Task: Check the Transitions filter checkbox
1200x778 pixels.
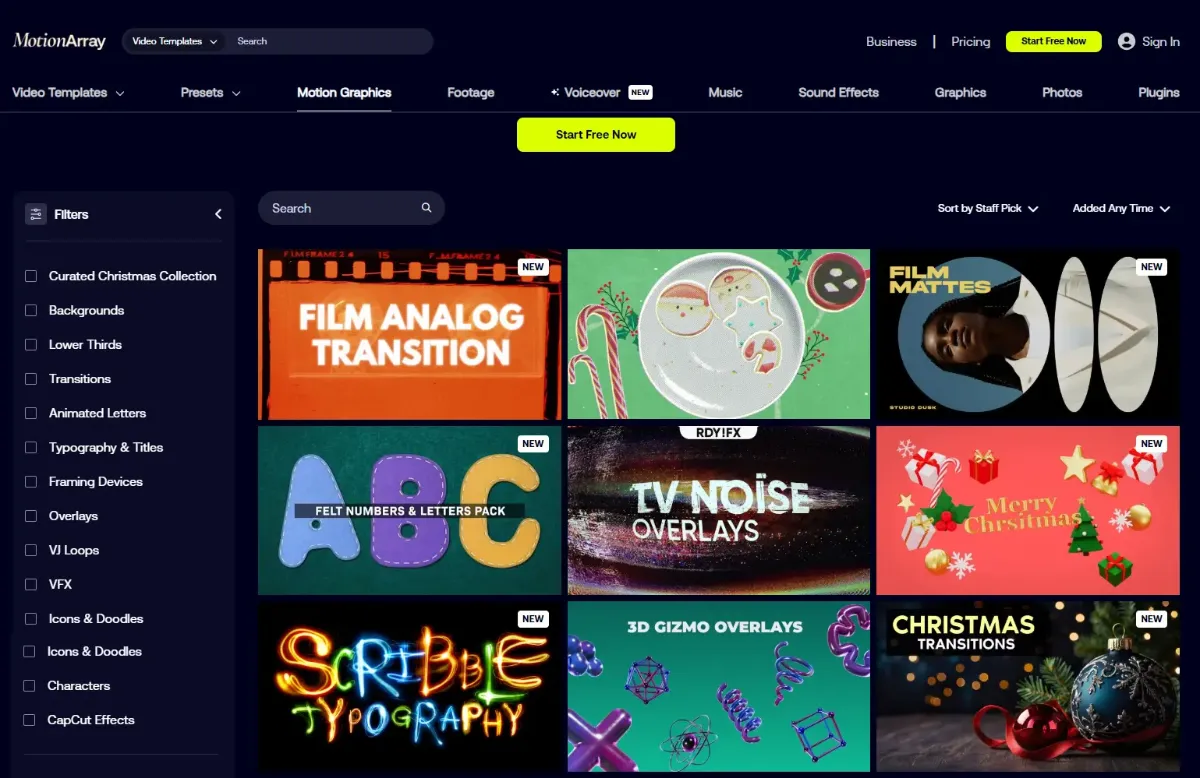Action: click(x=31, y=379)
